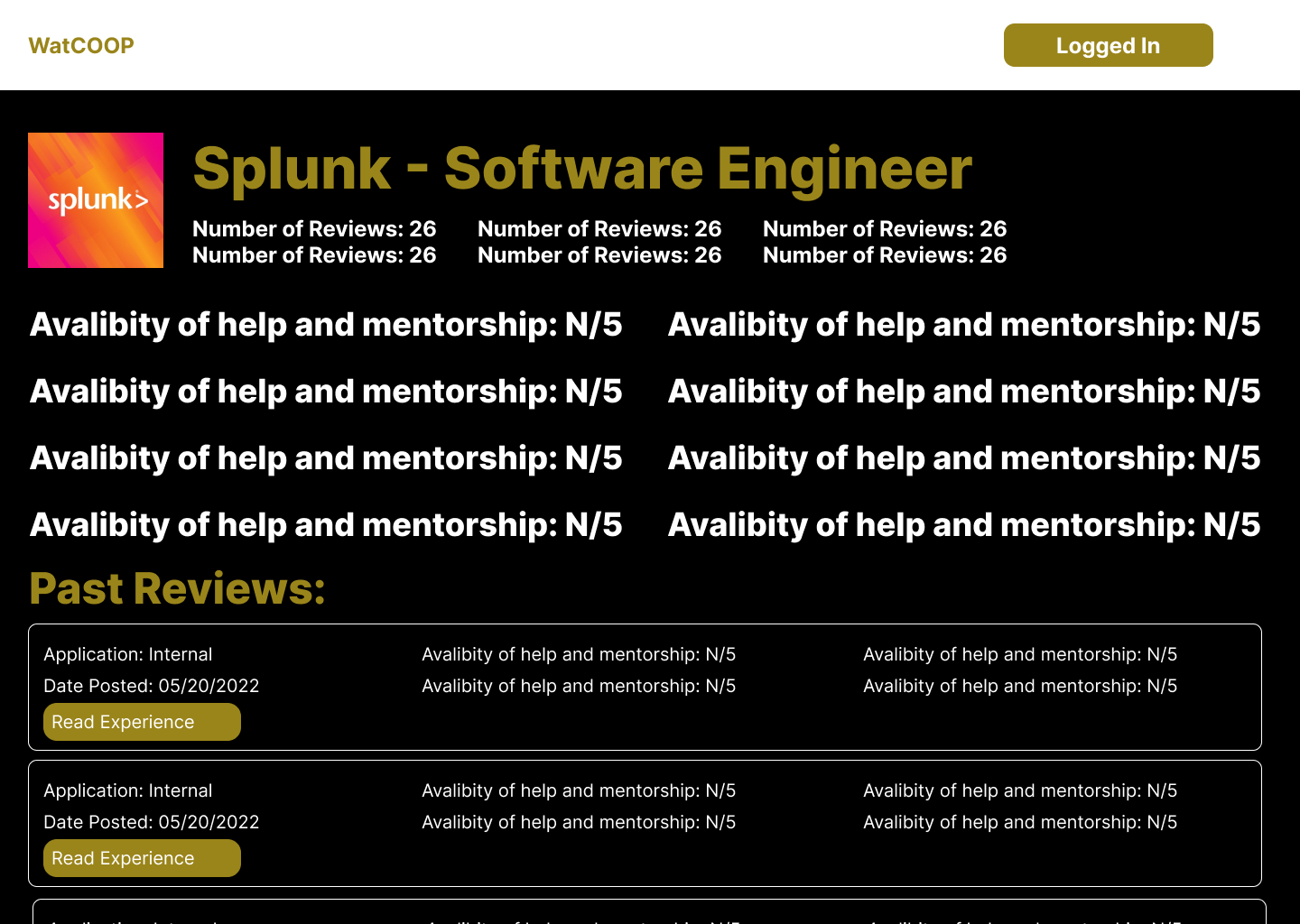Click the WatCOOP logo link
The width and height of the screenshot is (1300, 924).
point(81,45)
